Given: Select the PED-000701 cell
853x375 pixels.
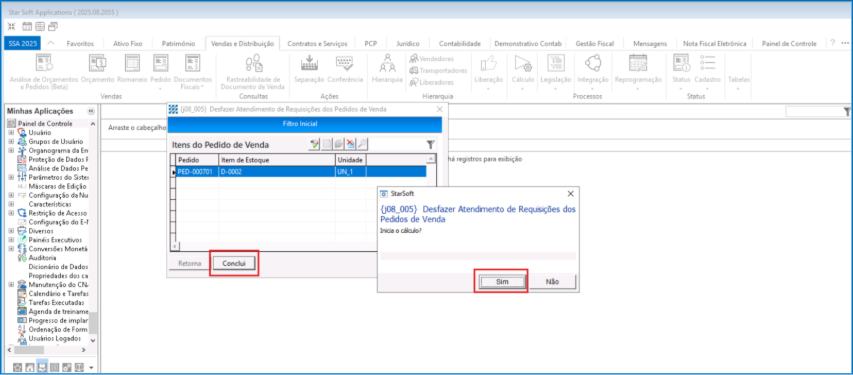Looking at the screenshot, I should pyautogui.click(x=197, y=171).
